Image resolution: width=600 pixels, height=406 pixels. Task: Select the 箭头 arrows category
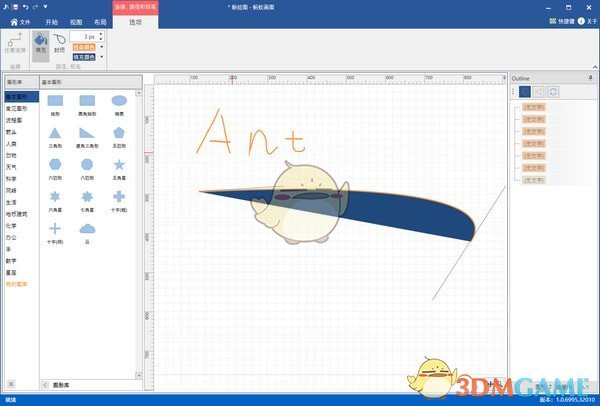pyautogui.click(x=11, y=132)
